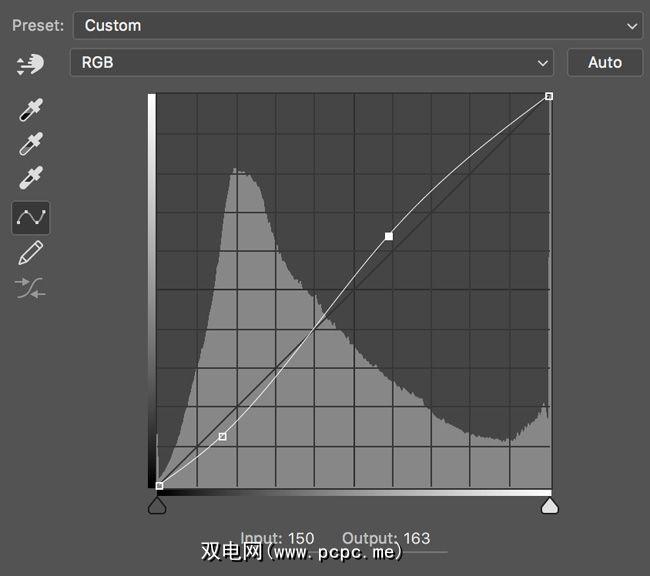
Task: Select the black point eyedropper
Action: (x=31, y=109)
